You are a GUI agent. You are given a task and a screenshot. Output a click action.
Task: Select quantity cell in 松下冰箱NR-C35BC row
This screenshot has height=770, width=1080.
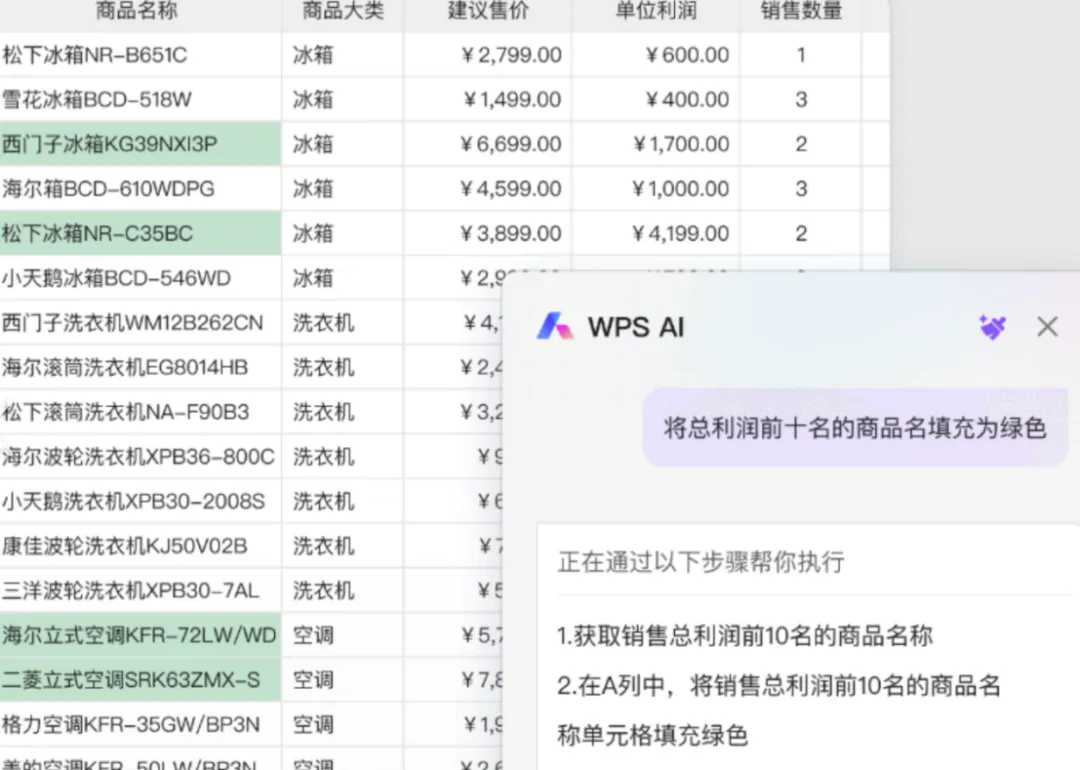pos(800,233)
